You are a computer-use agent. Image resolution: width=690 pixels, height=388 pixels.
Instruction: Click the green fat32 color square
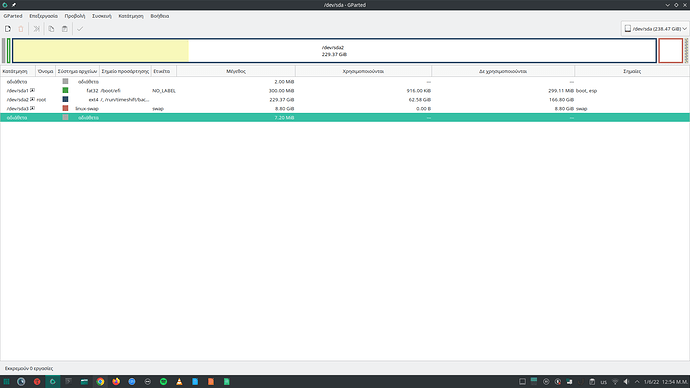[65, 90]
